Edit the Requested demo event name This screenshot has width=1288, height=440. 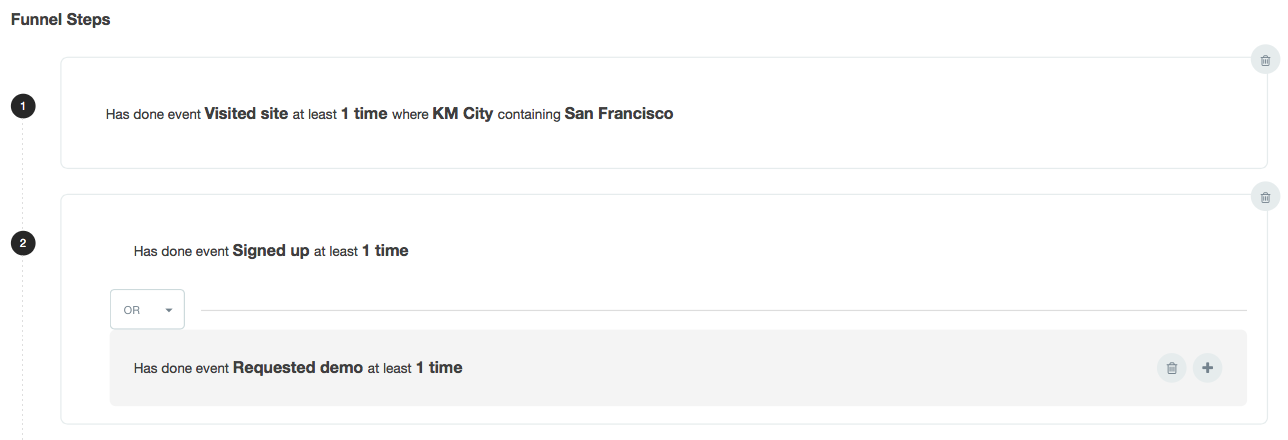click(x=298, y=368)
